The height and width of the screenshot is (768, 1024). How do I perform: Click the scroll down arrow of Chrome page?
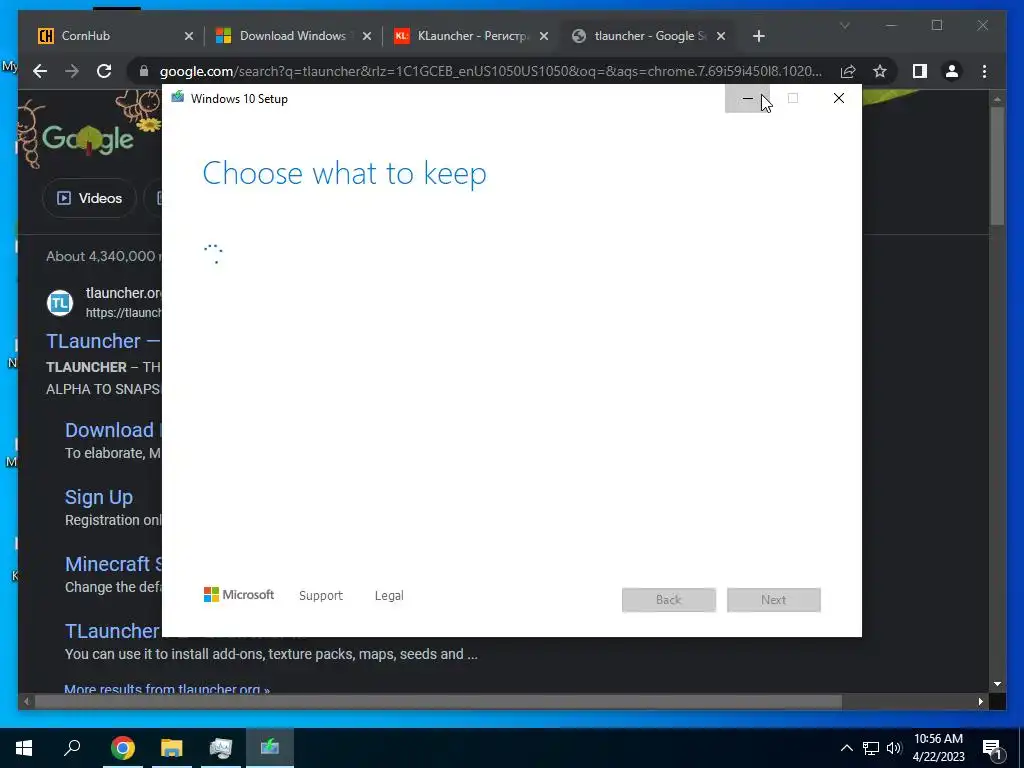tap(997, 684)
